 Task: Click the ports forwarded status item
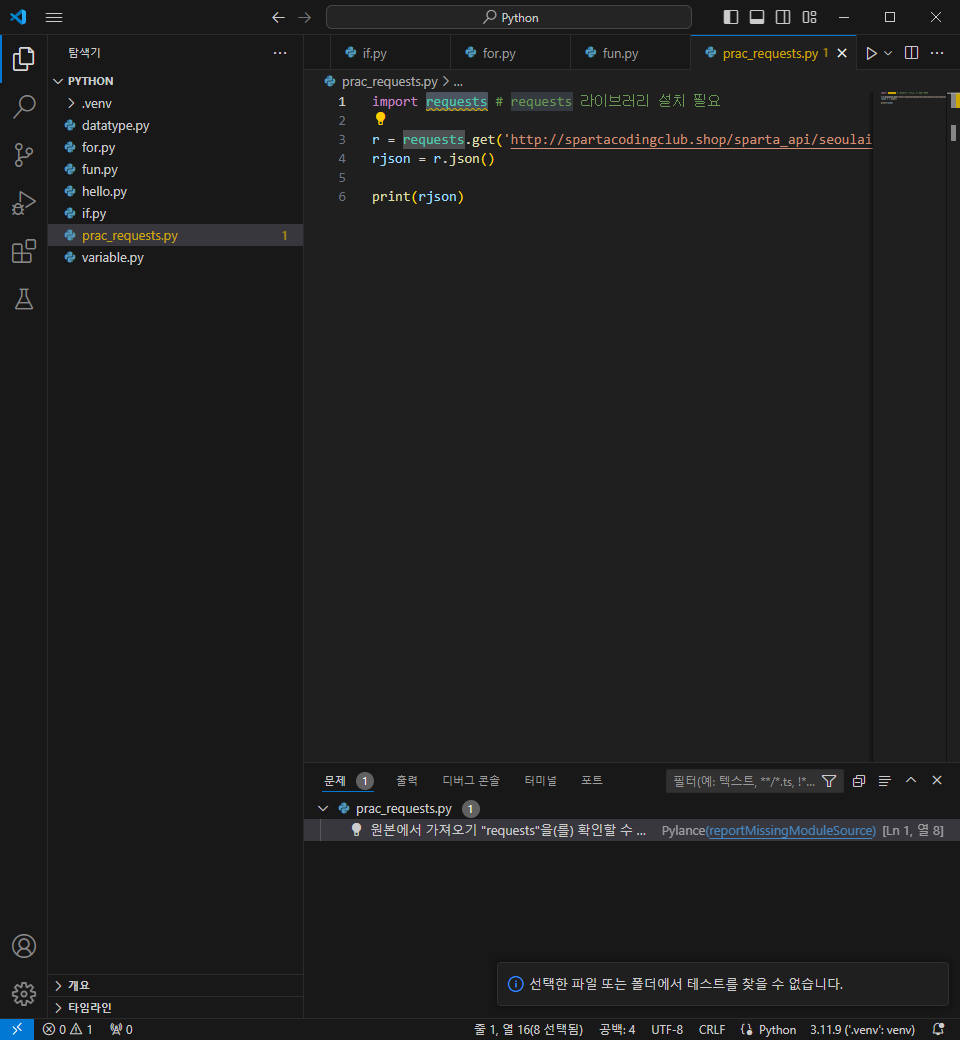[121, 1029]
